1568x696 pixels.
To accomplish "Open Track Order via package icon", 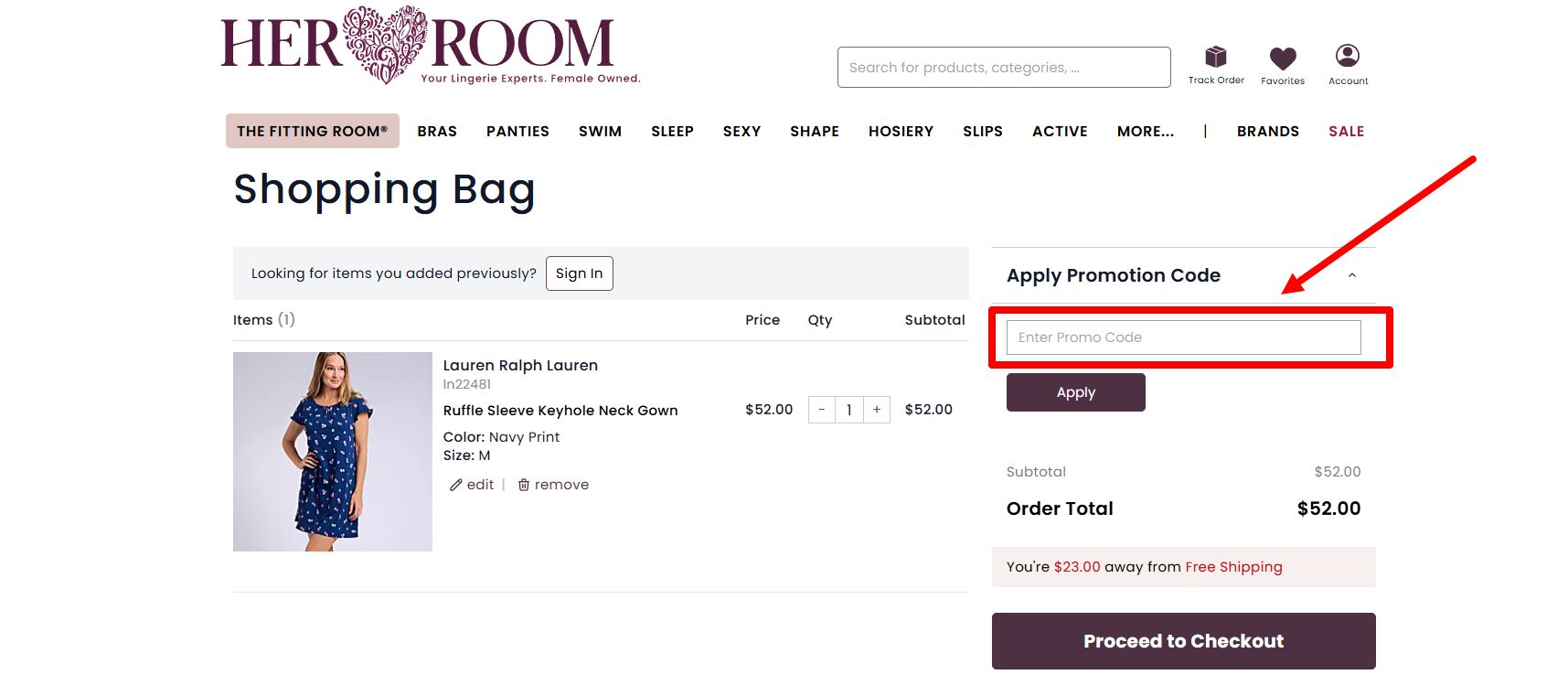I will pos(1216,59).
